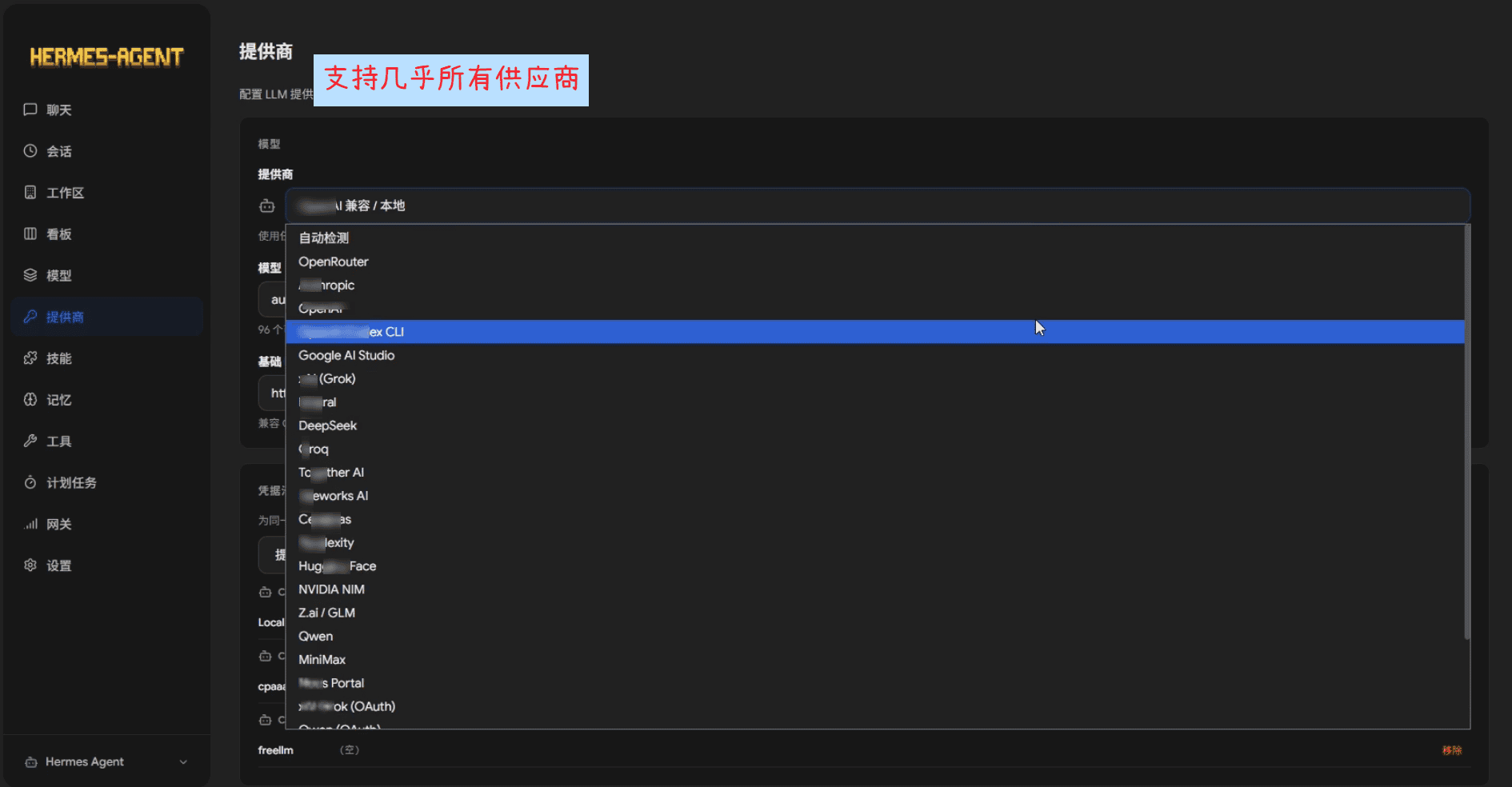1512x787 pixels.
Task: Click the puzzle icon beside 技能
Action: (x=30, y=358)
